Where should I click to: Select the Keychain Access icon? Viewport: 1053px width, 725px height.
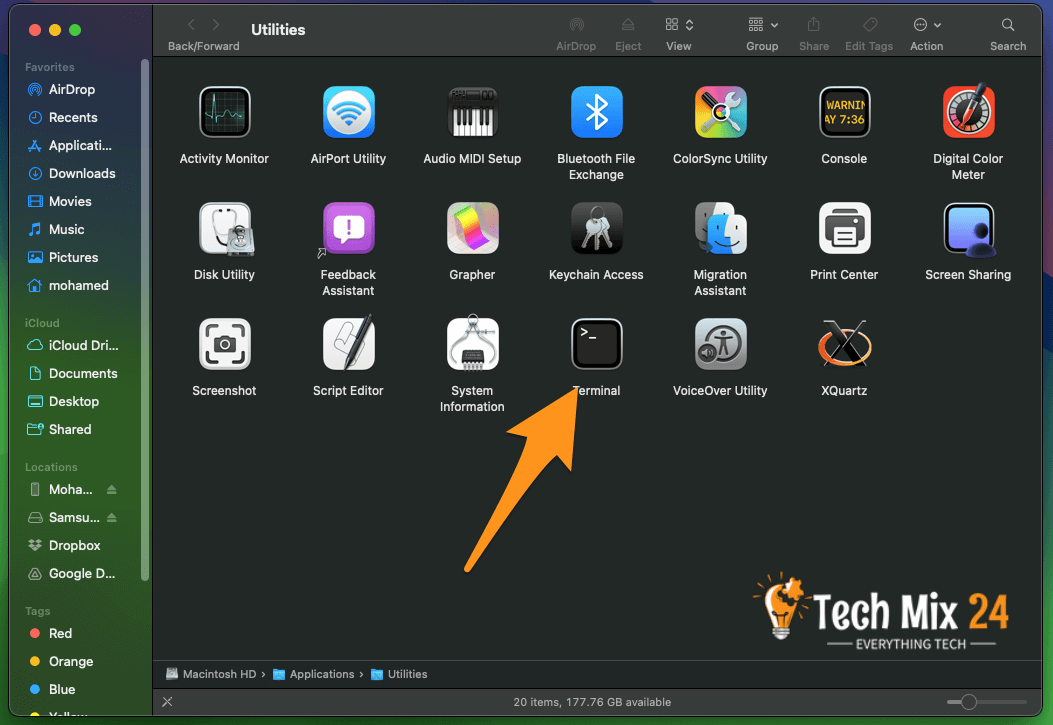click(596, 228)
